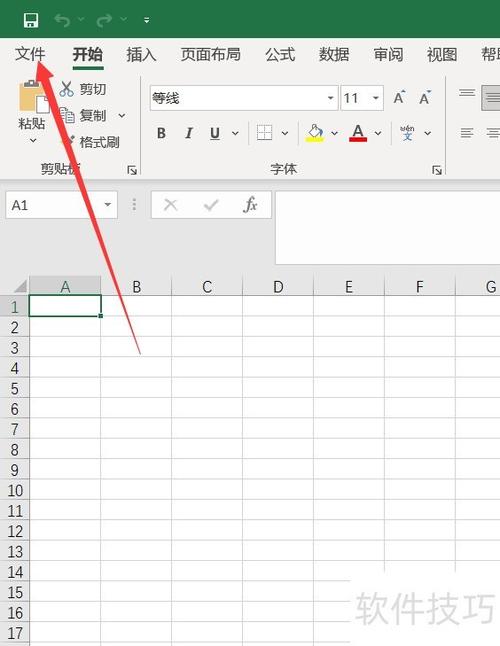Click the formula bar Cancel X icon

click(x=170, y=205)
